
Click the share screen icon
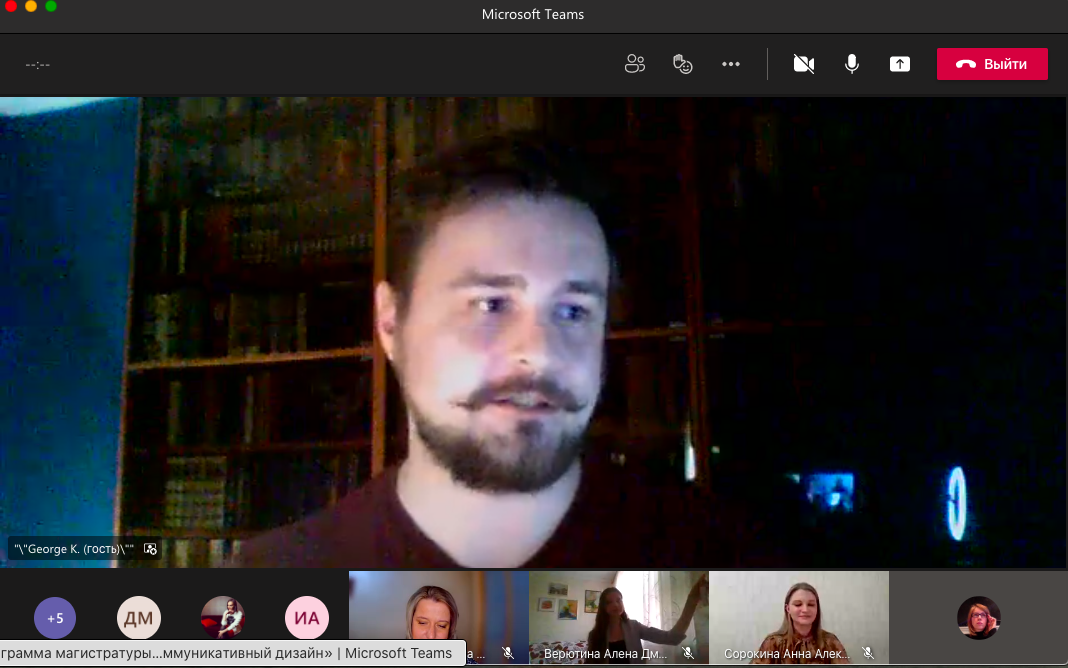coord(900,64)
